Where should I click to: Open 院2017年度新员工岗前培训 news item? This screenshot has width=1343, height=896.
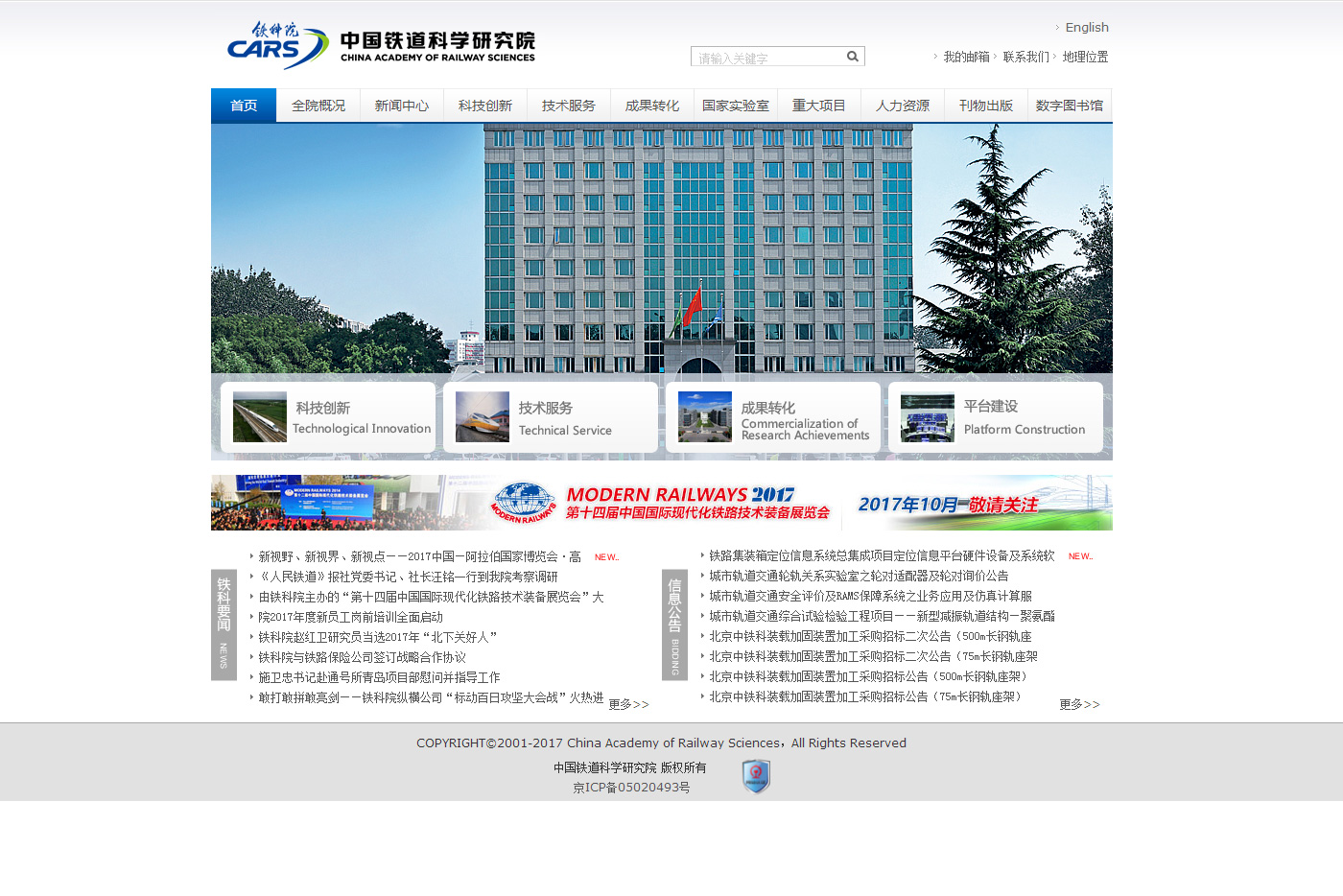350,617
